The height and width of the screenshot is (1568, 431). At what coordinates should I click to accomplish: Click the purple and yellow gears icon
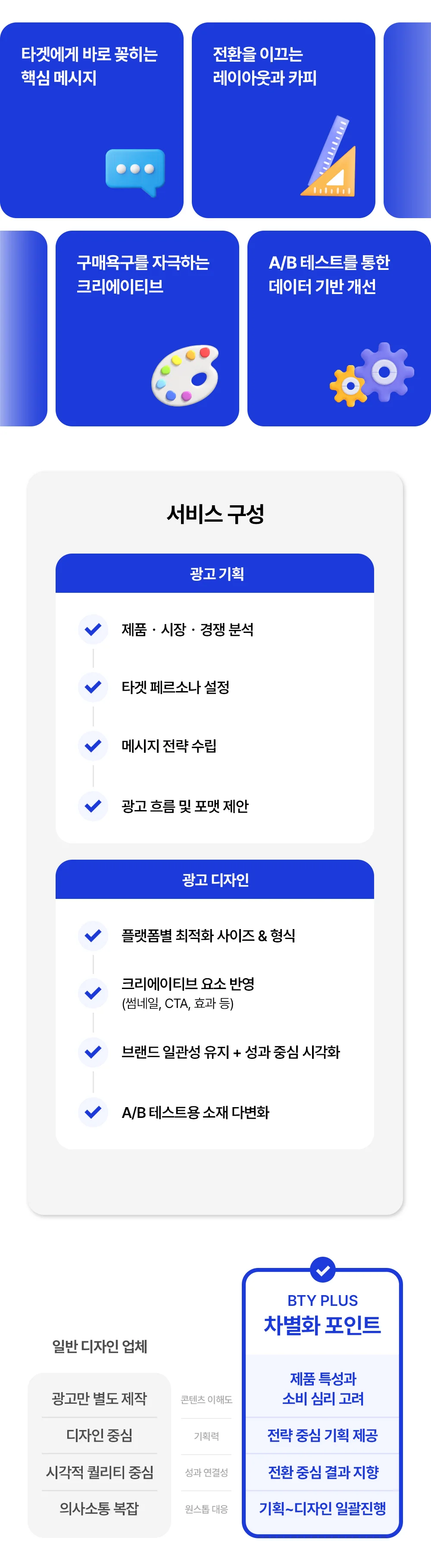tap(372, 374)
